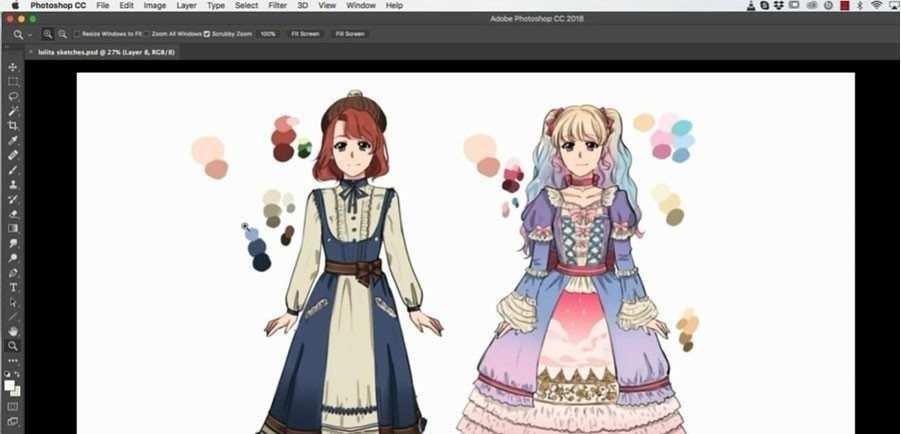Activate the Eraser tool

pos(13,213)
